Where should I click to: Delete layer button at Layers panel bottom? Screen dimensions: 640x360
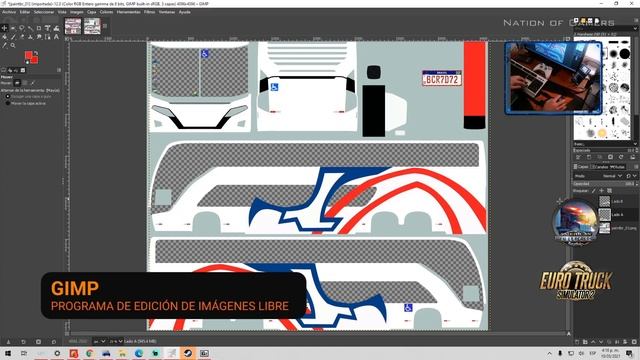click(x=634, y=342)
